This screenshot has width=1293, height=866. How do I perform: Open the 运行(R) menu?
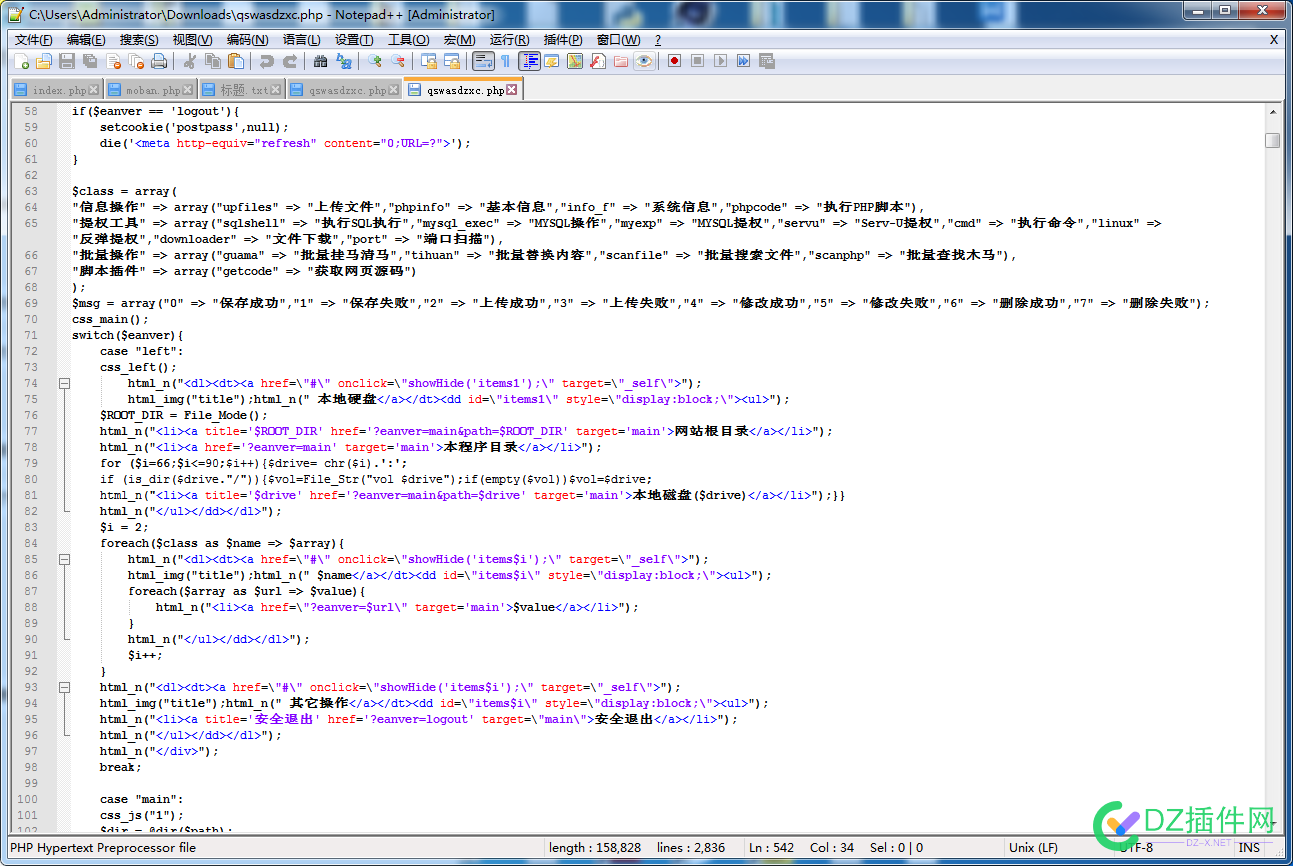pos(509,40)
